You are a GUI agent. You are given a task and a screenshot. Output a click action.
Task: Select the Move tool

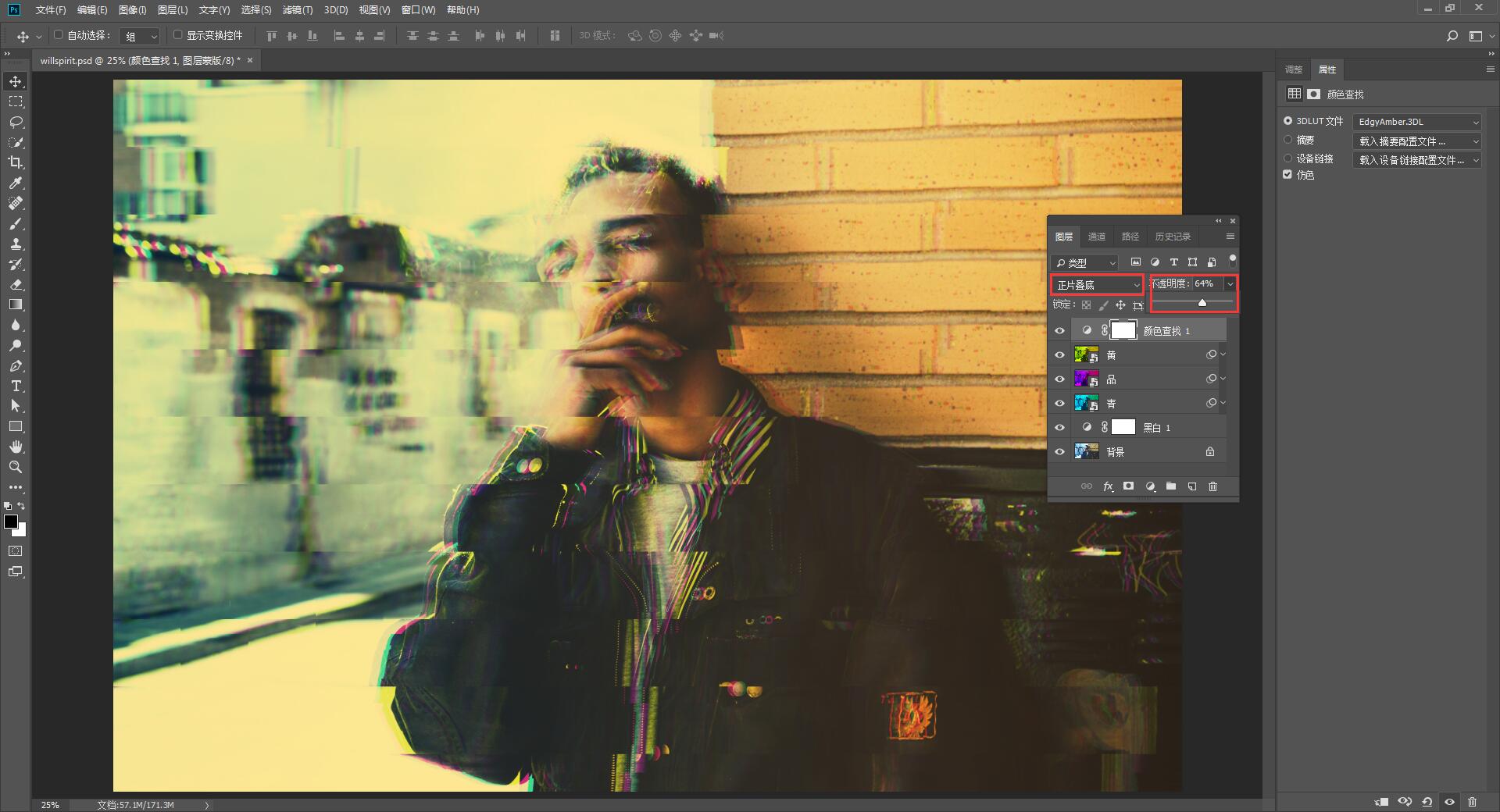(x=16, y=81)
